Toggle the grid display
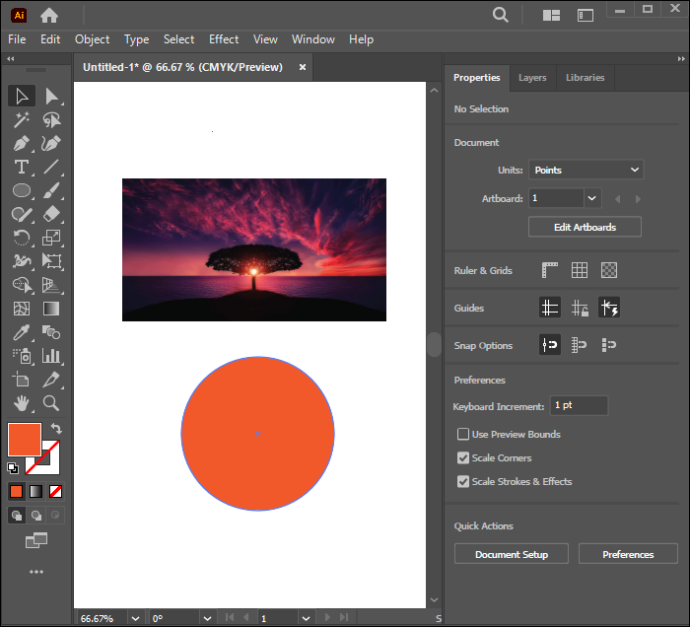This screenshot has width=690, height=627. [579, 270]
